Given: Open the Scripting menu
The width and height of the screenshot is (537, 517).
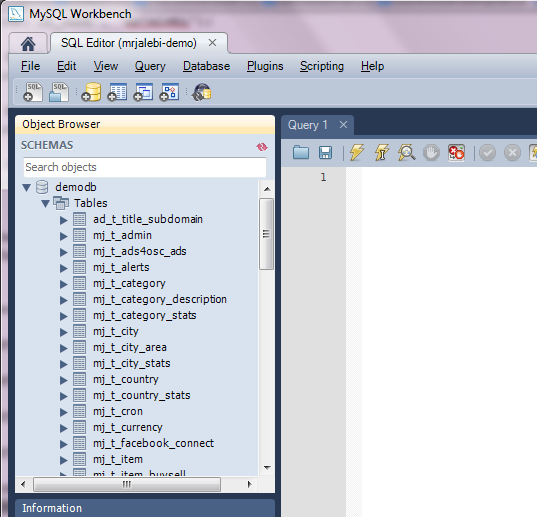Looking at the screenshot, I should [x=322, y=66].
